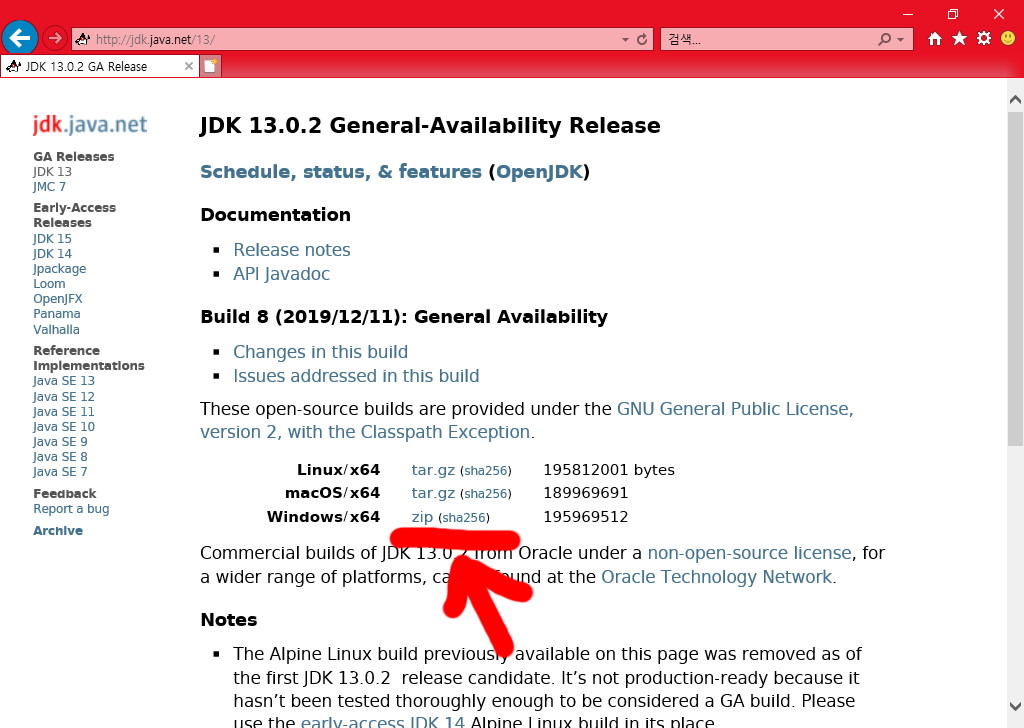The width and height of the screenshot is (1024, 728).
Task: Click the address bar URL field
Action: 353,39
